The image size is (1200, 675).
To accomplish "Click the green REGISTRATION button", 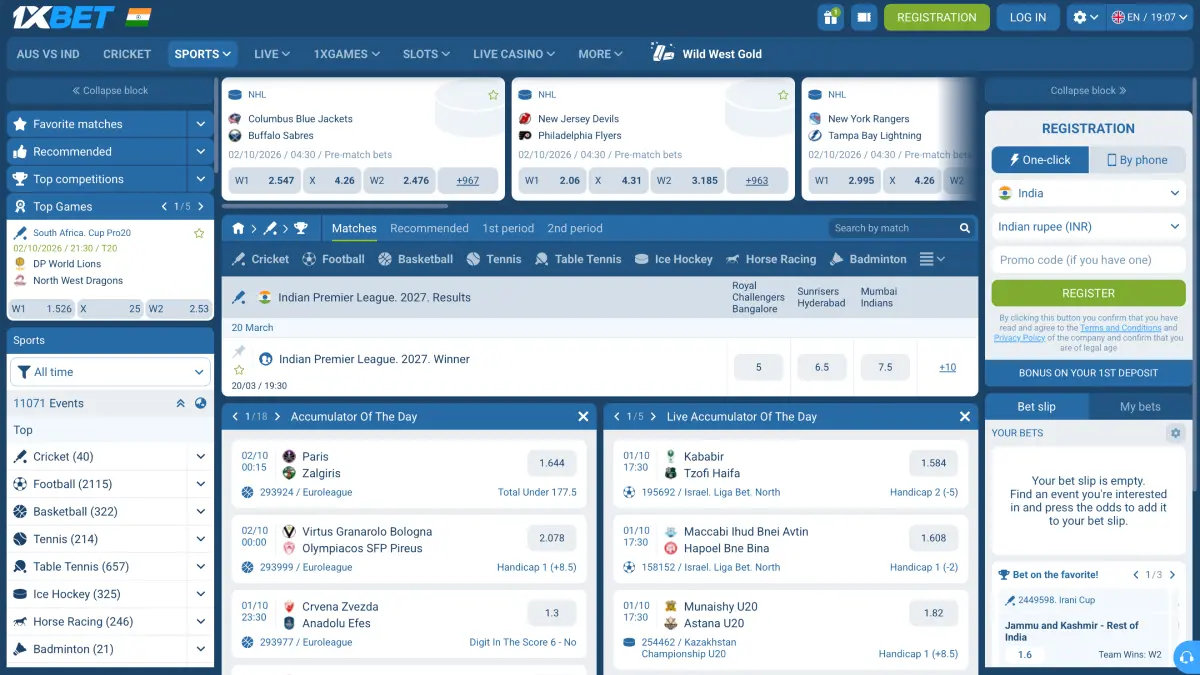I will click(x=937, y=17).
